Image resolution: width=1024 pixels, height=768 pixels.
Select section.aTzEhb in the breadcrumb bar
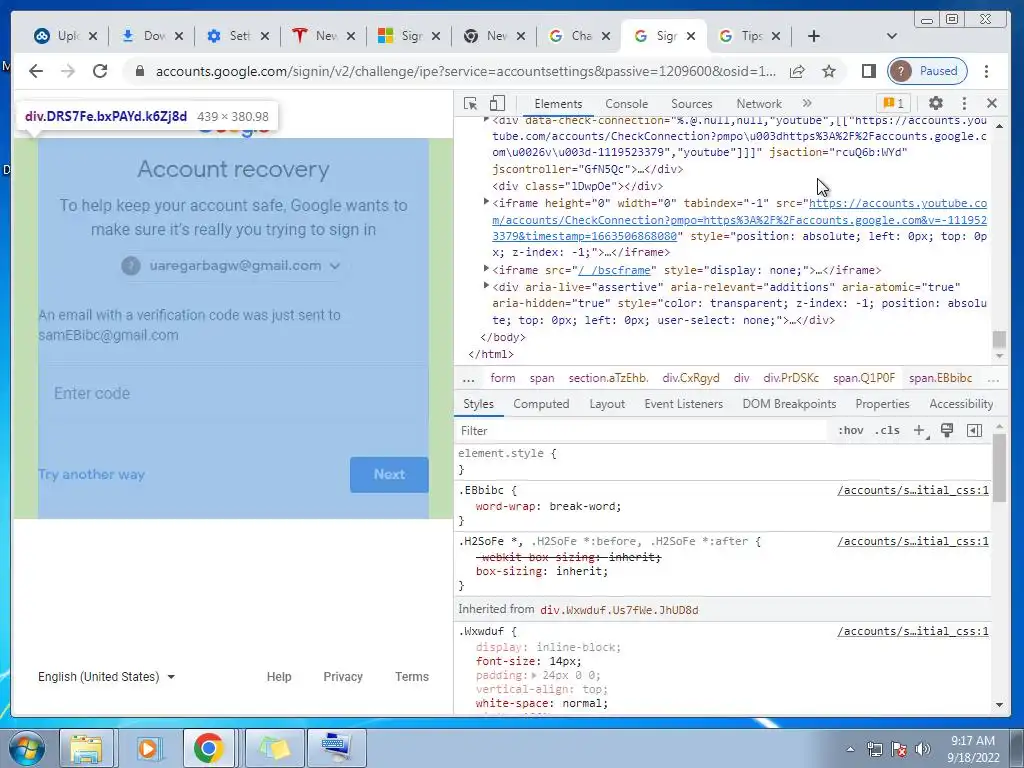point(608,378)
